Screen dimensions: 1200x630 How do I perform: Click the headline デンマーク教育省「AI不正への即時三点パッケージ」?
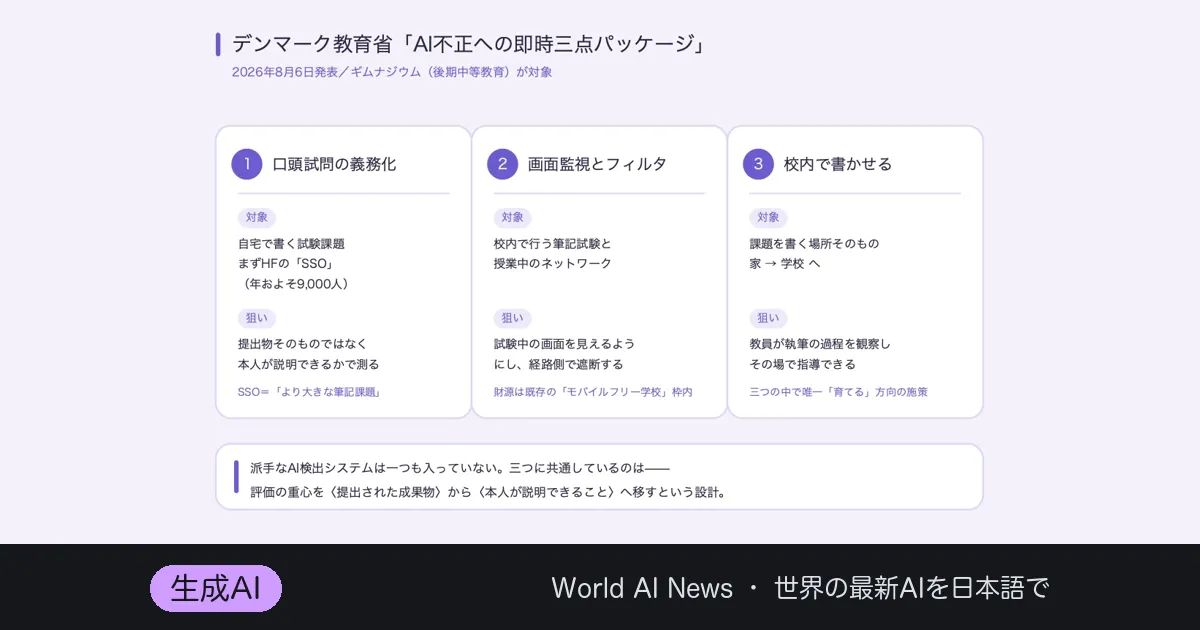pos(469,44)
